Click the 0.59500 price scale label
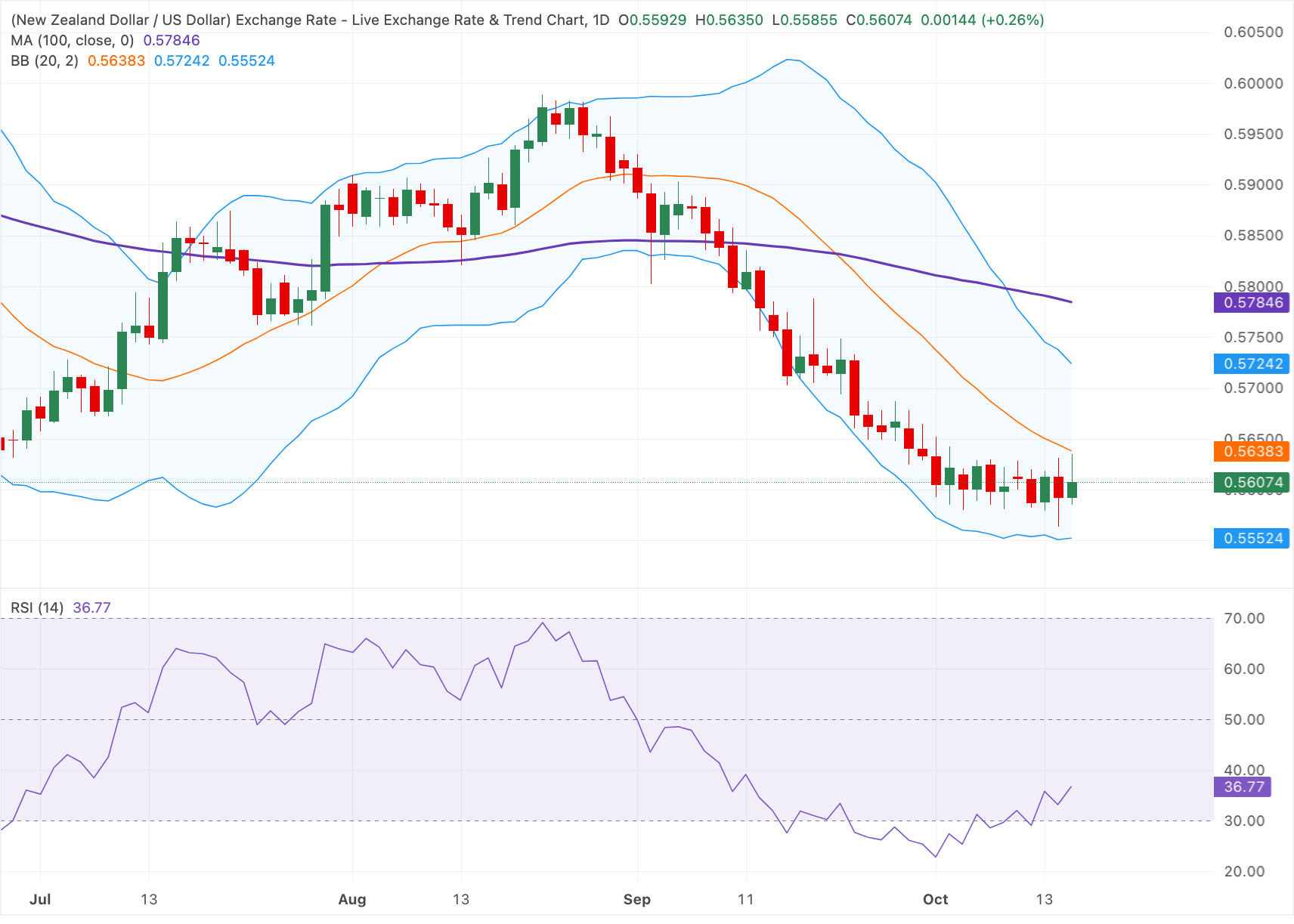This screenshot has width=1294, height=924. pyautogui.click(x=1253, y=134)
